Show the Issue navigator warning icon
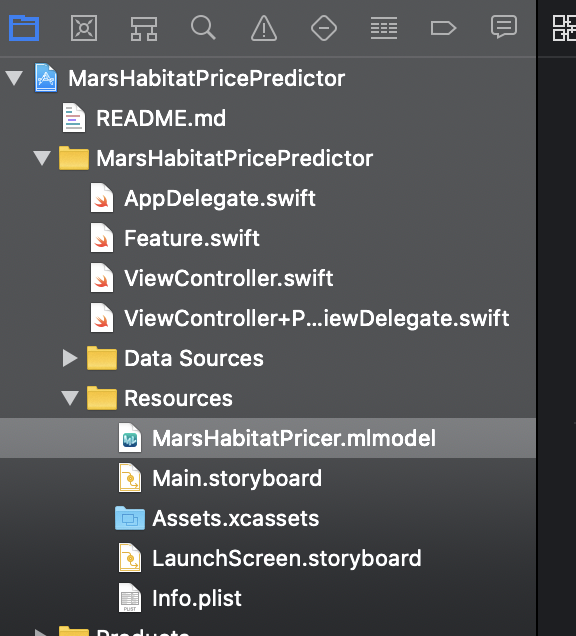The height and width of the screenshot is (636, 576). pos(264,28)
